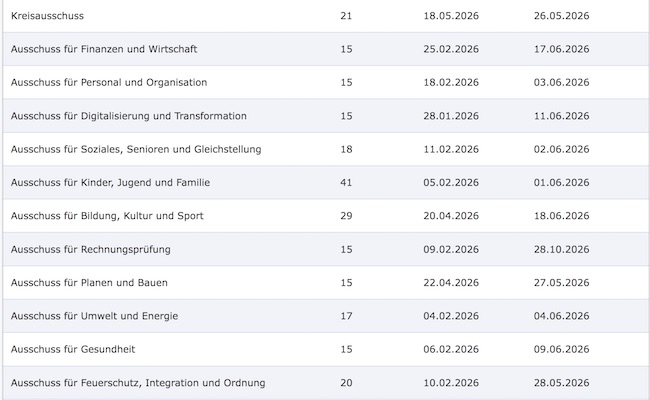Open Ausschuss für Rechnungsprüfung
650x400 pixels.
91,249
